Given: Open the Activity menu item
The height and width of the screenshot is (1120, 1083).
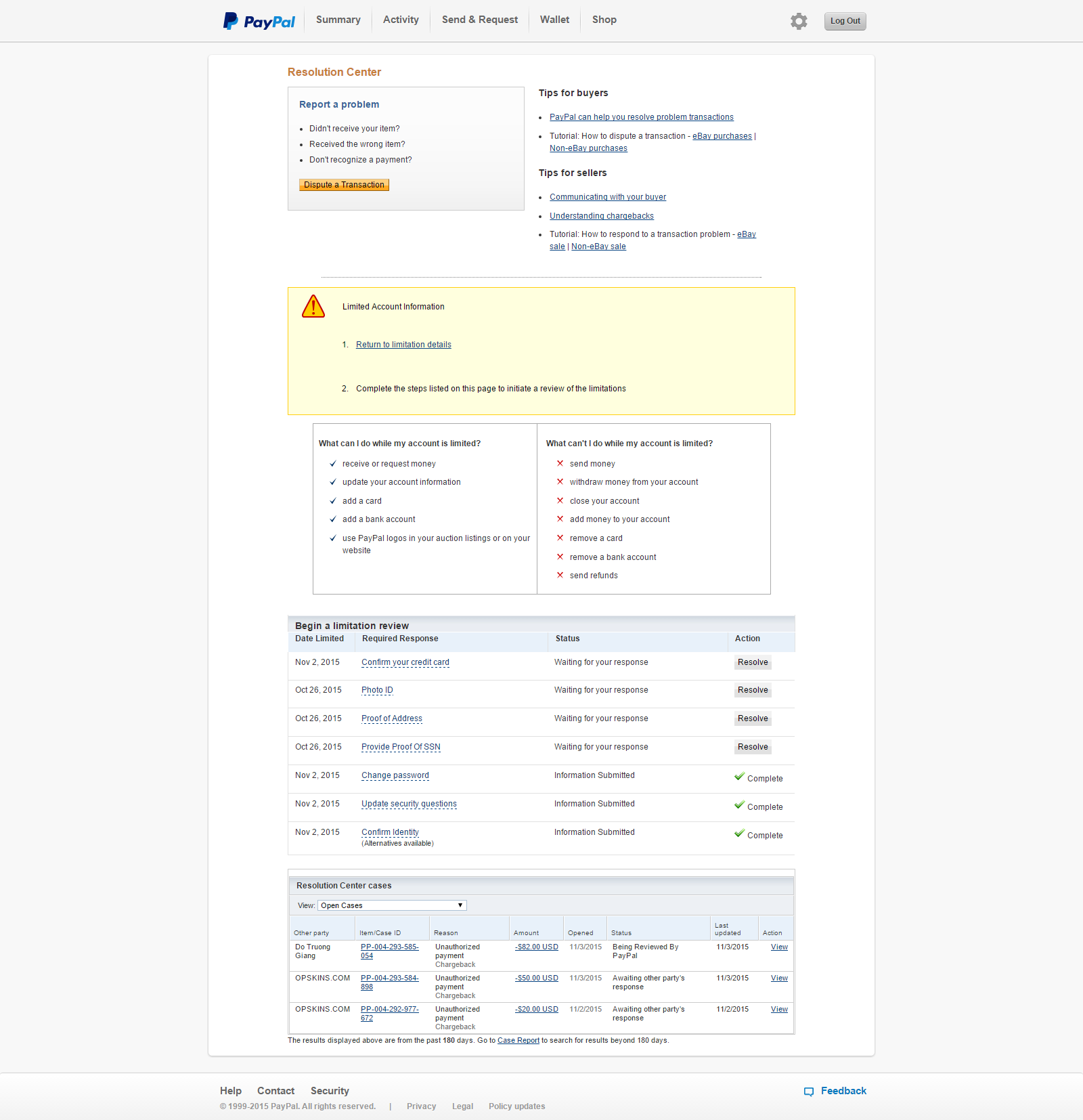Looking at the screenshot, I should pos(401,20).
